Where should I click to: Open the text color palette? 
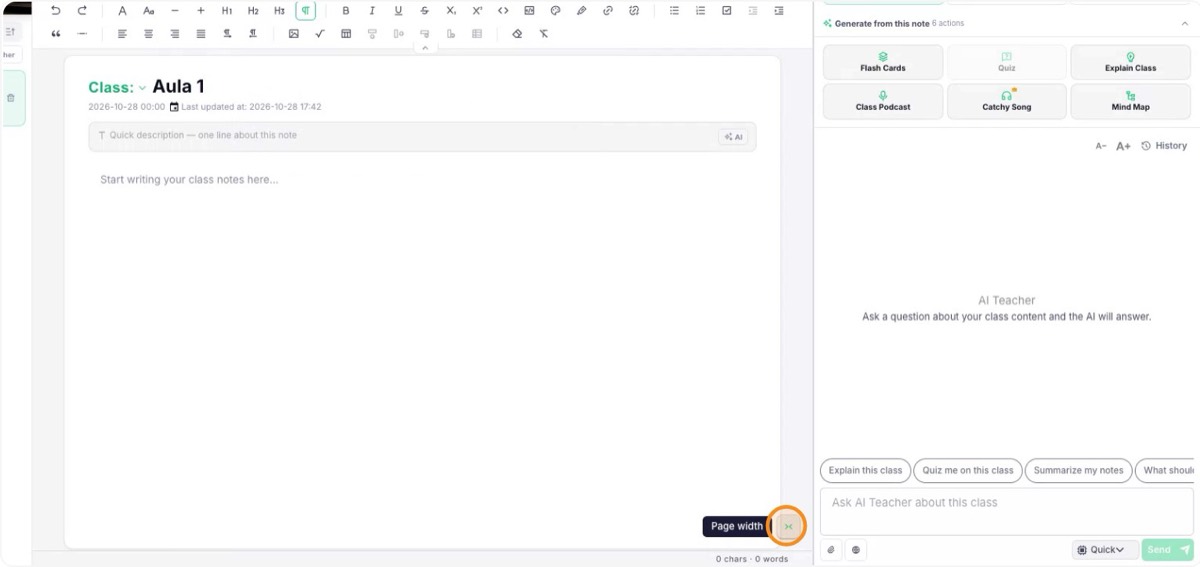coord(556,10)
